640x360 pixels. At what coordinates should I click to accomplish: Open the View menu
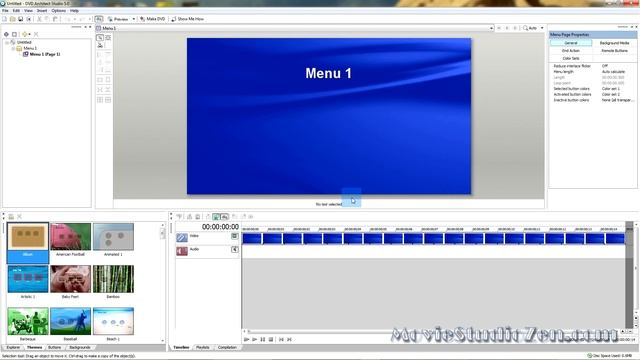point(29,11)
